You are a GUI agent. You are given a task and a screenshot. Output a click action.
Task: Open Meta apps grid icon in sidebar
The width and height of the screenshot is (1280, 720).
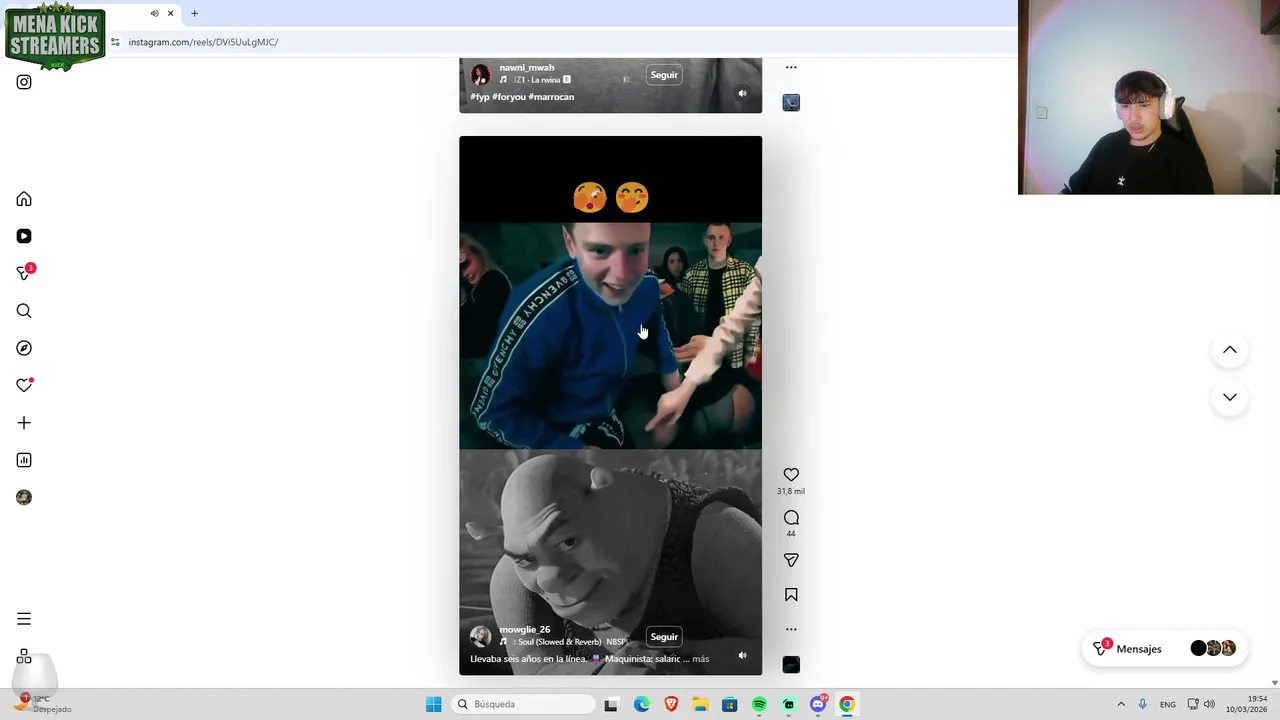pos(24,657)
